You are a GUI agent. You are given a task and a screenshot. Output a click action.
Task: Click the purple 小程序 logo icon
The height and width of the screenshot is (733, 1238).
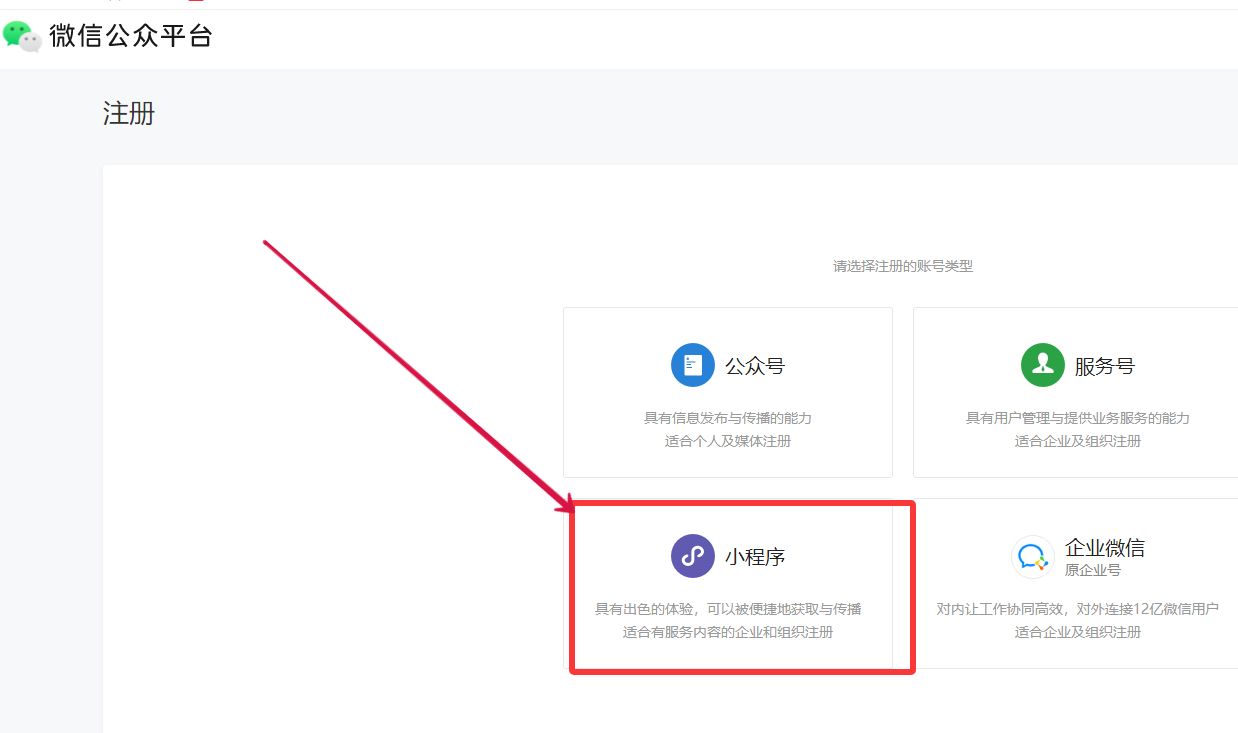(691, 556)
